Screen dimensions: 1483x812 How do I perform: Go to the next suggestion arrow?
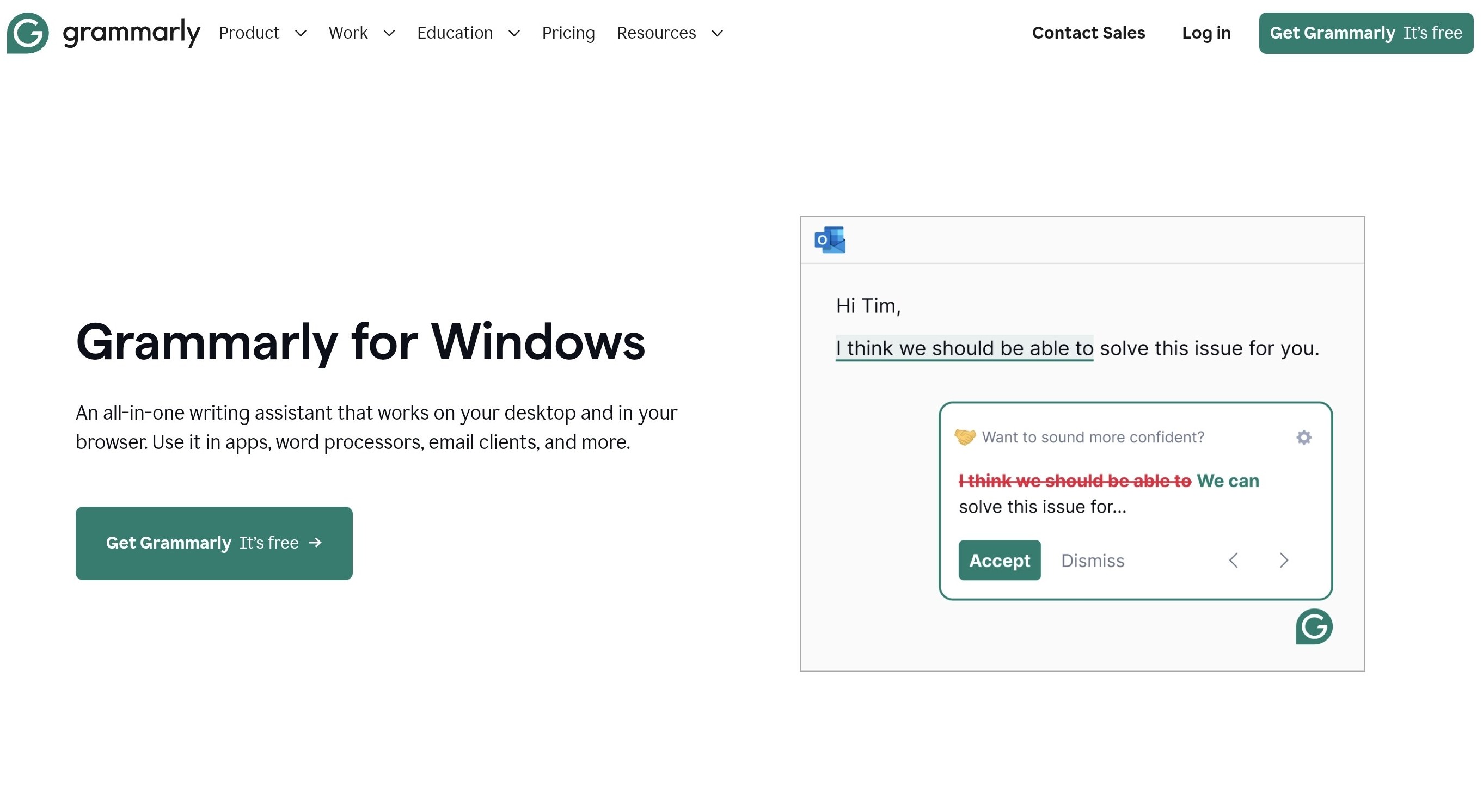click(x=1283, y=561)
